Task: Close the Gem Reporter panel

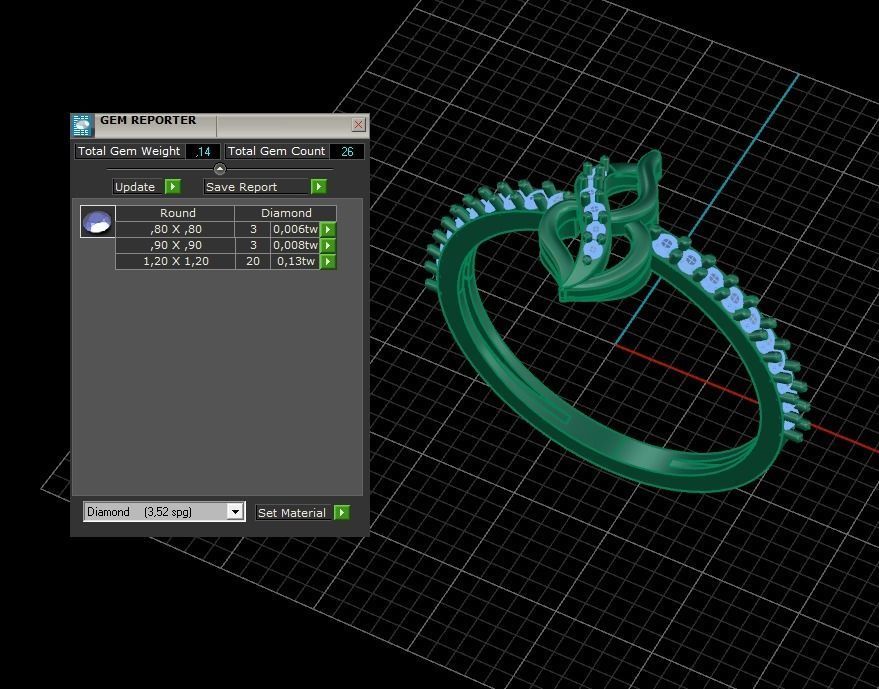Action: pyautogui.click(x=358, y=124)
